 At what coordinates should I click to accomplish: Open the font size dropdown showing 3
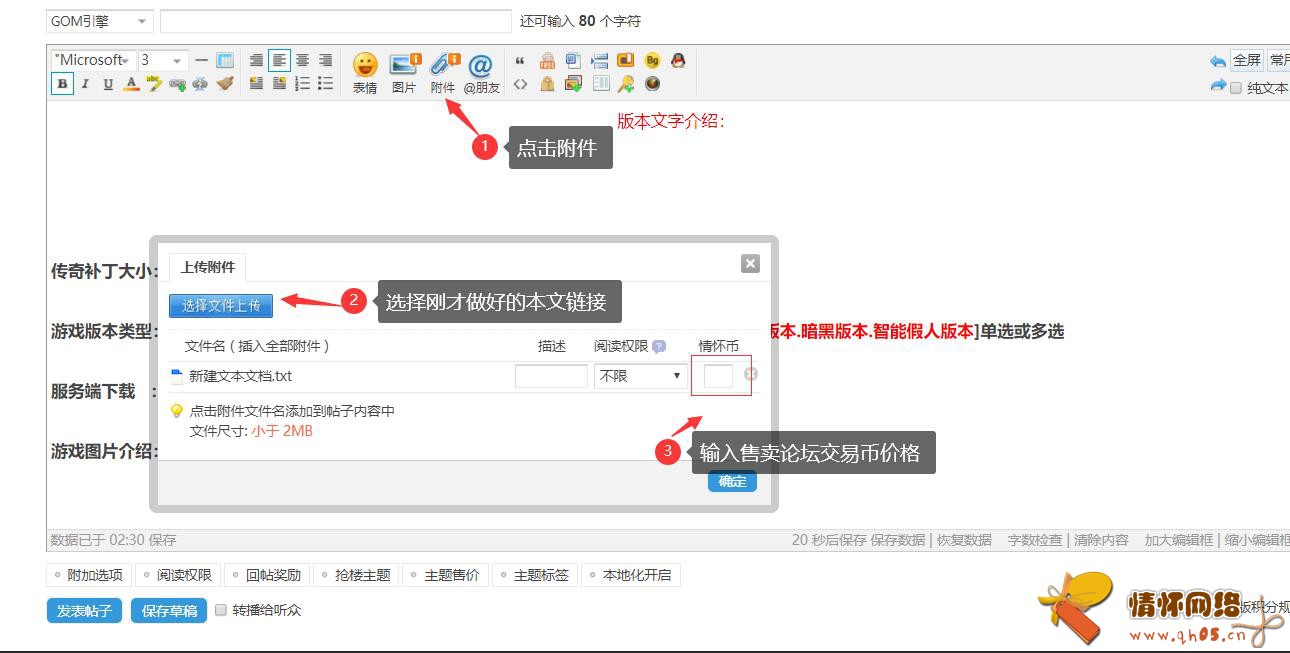(x=162, y=60)
